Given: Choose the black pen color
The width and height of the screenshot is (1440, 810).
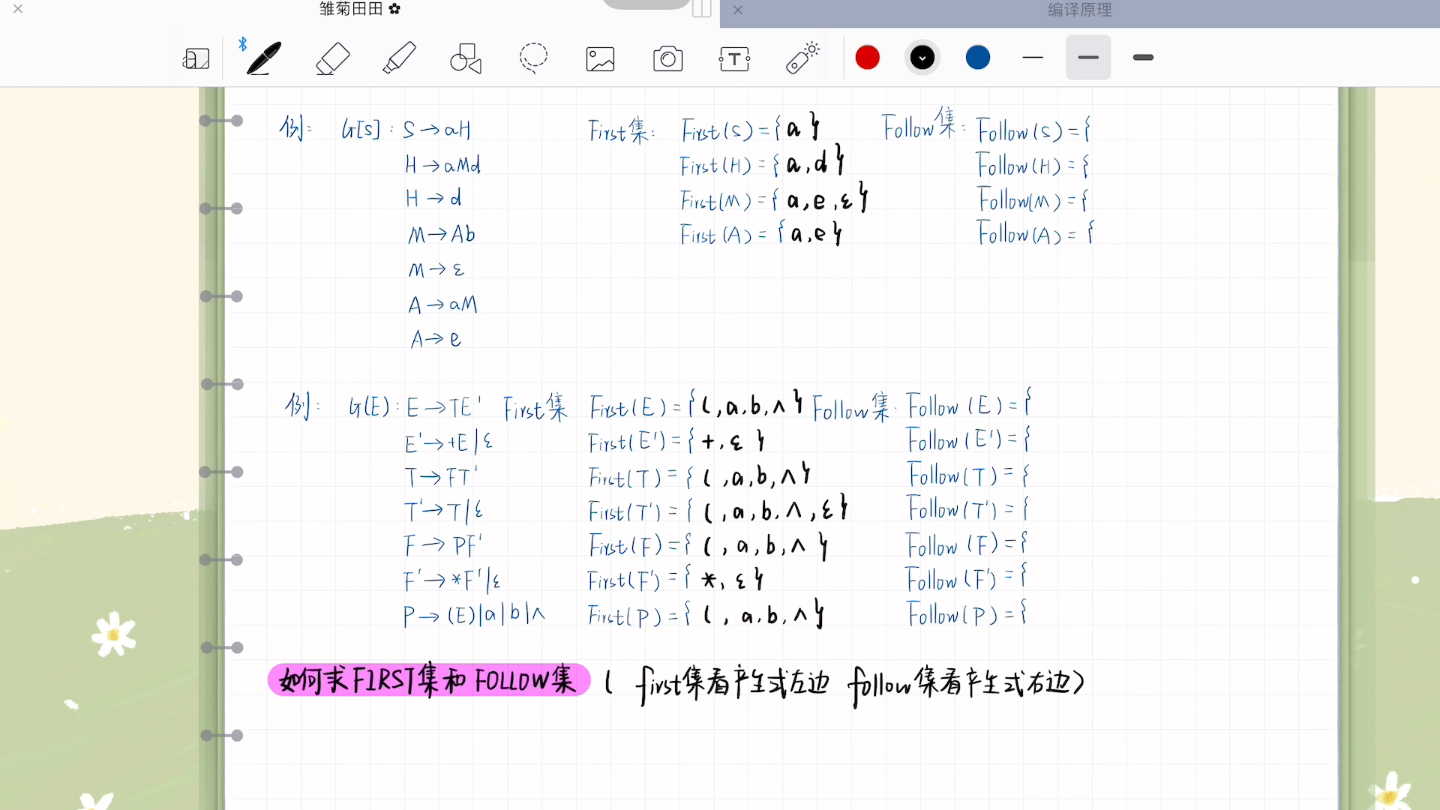Looking at the screenshot, I should pos(923,58).
